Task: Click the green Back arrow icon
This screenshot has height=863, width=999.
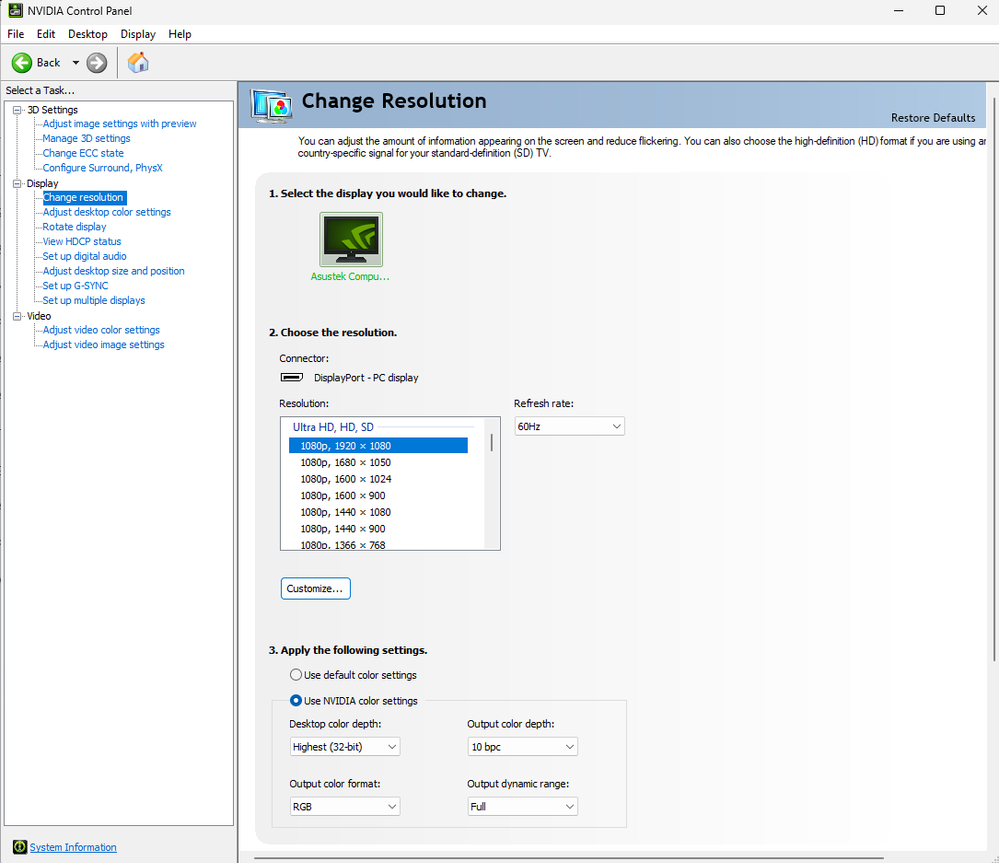Action: (x=22, y=62)
